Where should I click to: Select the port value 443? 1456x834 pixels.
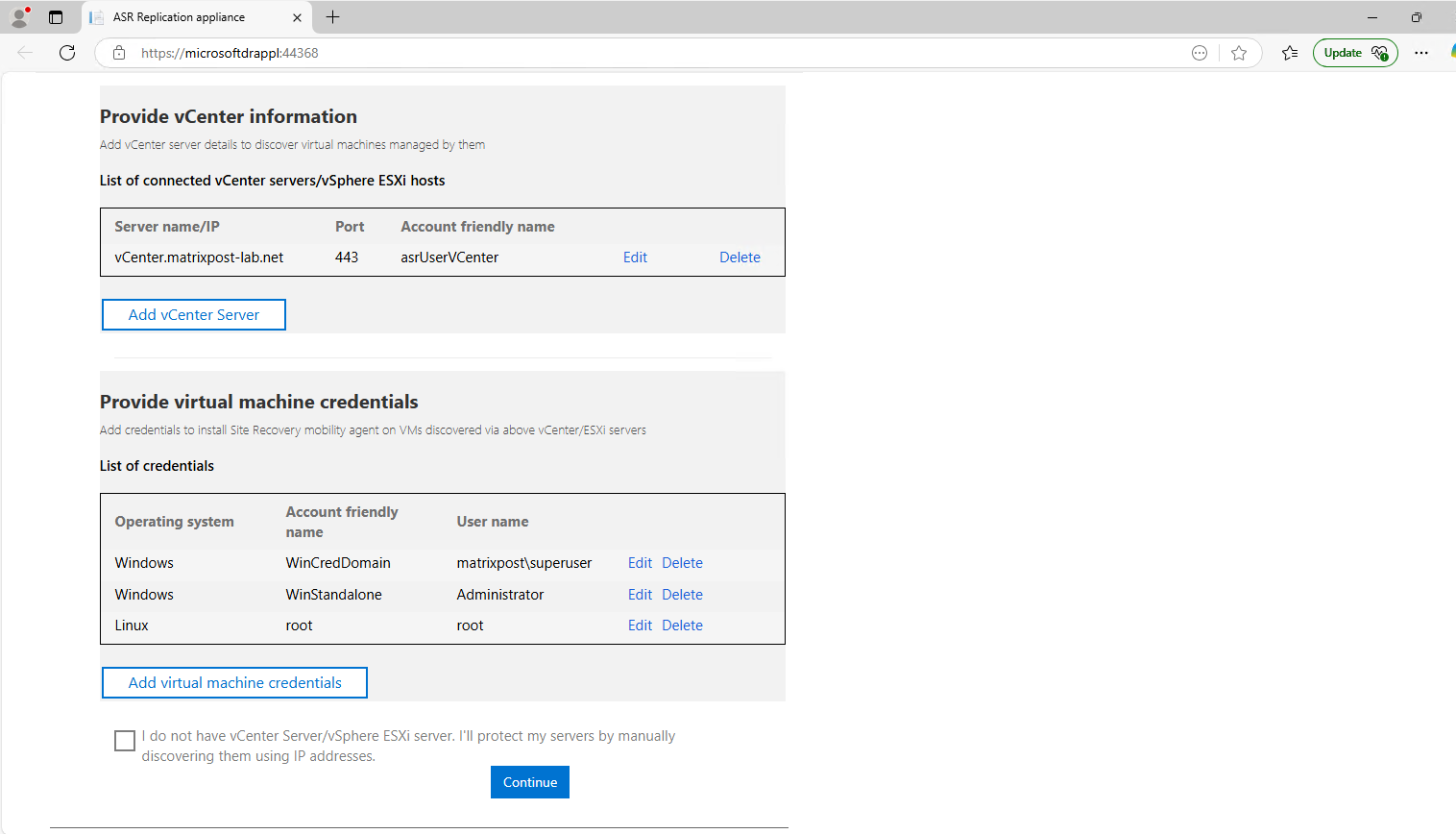point(347,258)
